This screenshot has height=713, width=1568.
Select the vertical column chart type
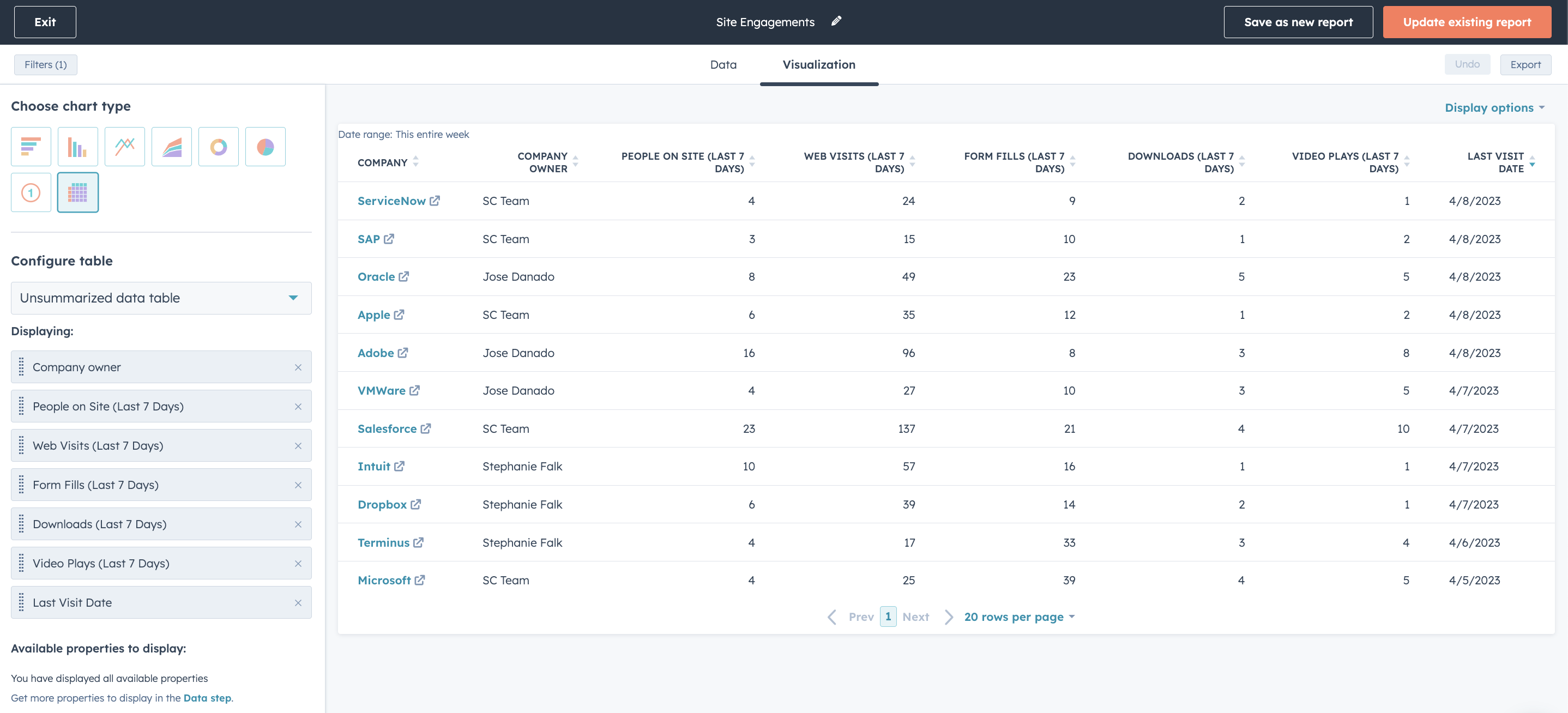(x=78, y=147)
